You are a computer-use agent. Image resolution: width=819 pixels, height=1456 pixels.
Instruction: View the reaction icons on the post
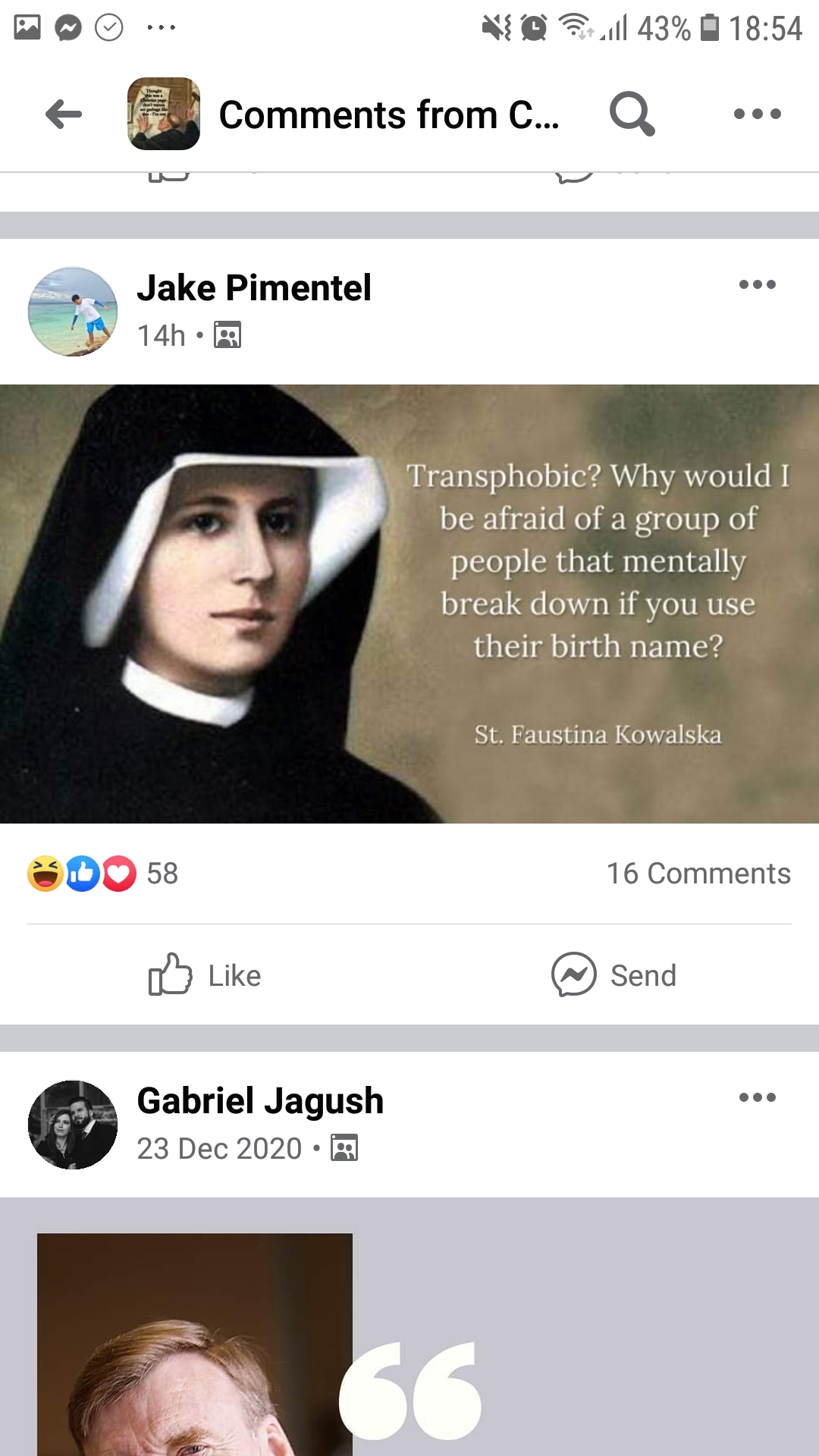(82, 874)
